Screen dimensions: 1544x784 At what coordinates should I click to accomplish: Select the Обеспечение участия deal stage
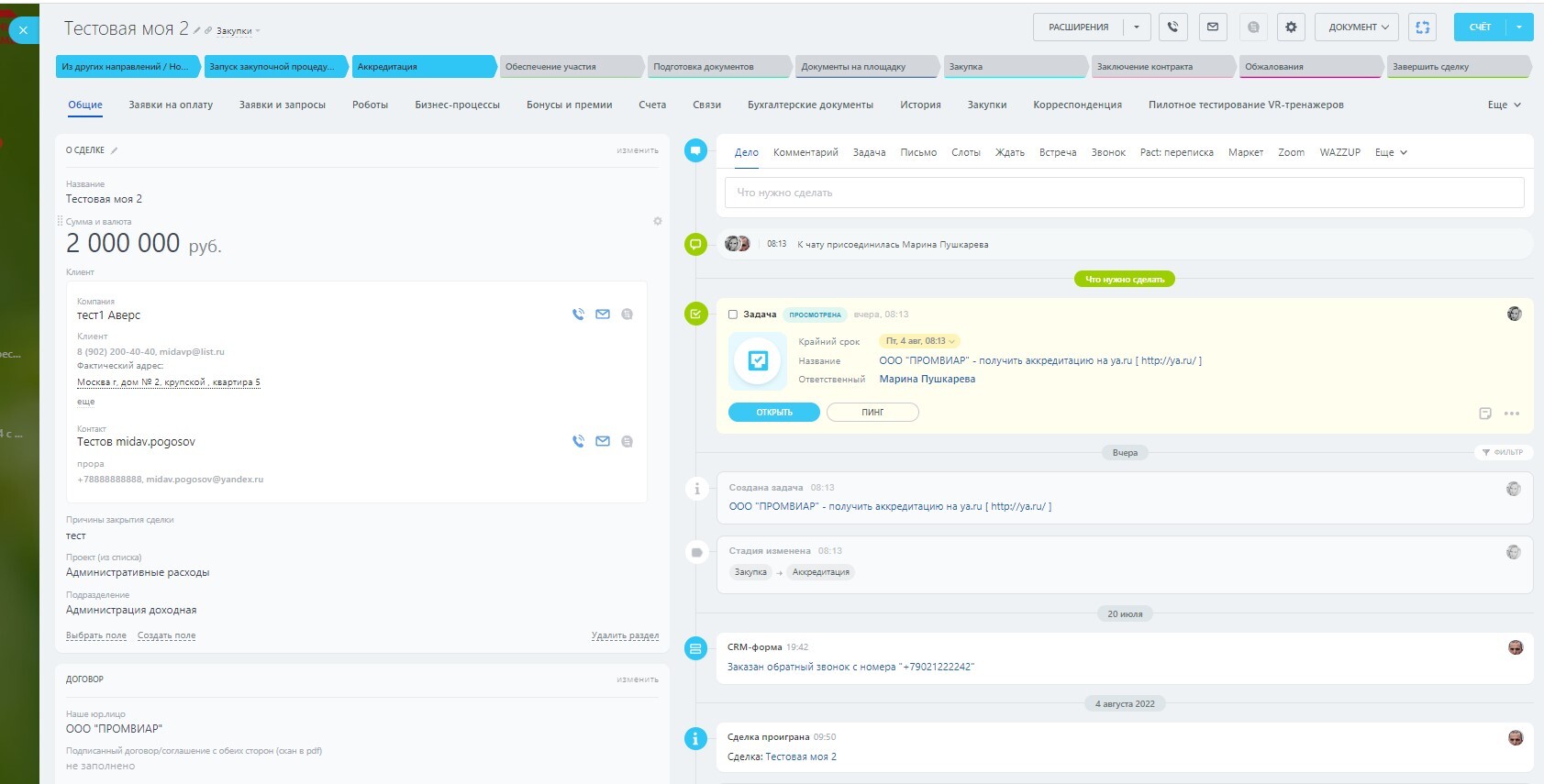569,67
